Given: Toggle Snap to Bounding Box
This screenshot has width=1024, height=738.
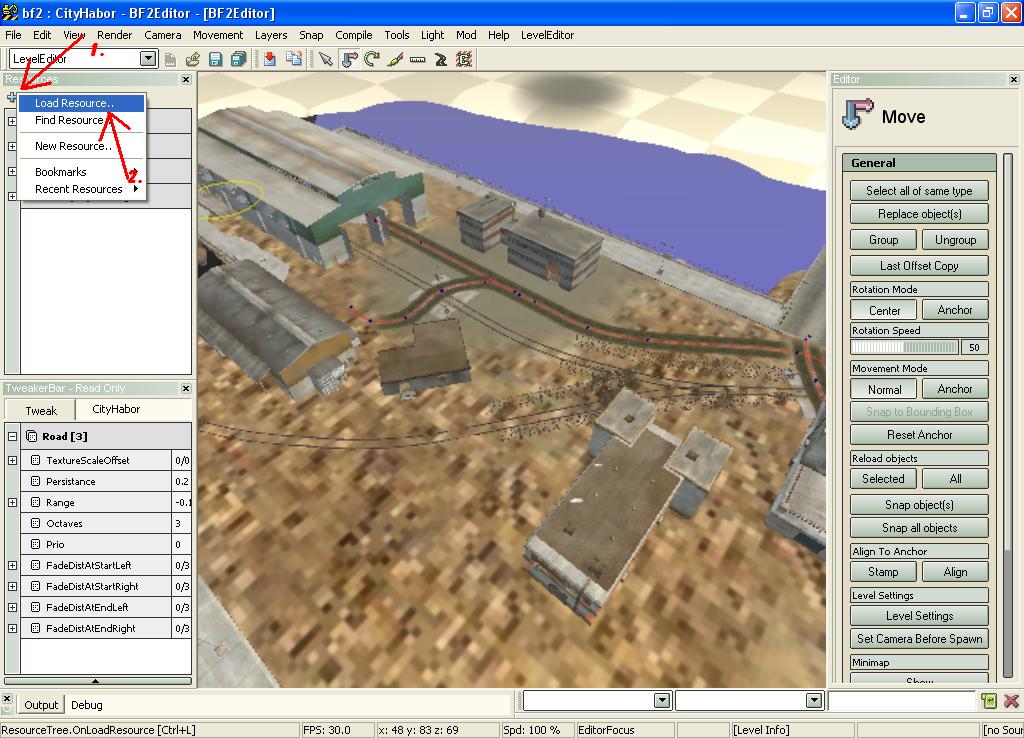Looking at the screenshot, I should pyautogui.click(x=919, y=412).
